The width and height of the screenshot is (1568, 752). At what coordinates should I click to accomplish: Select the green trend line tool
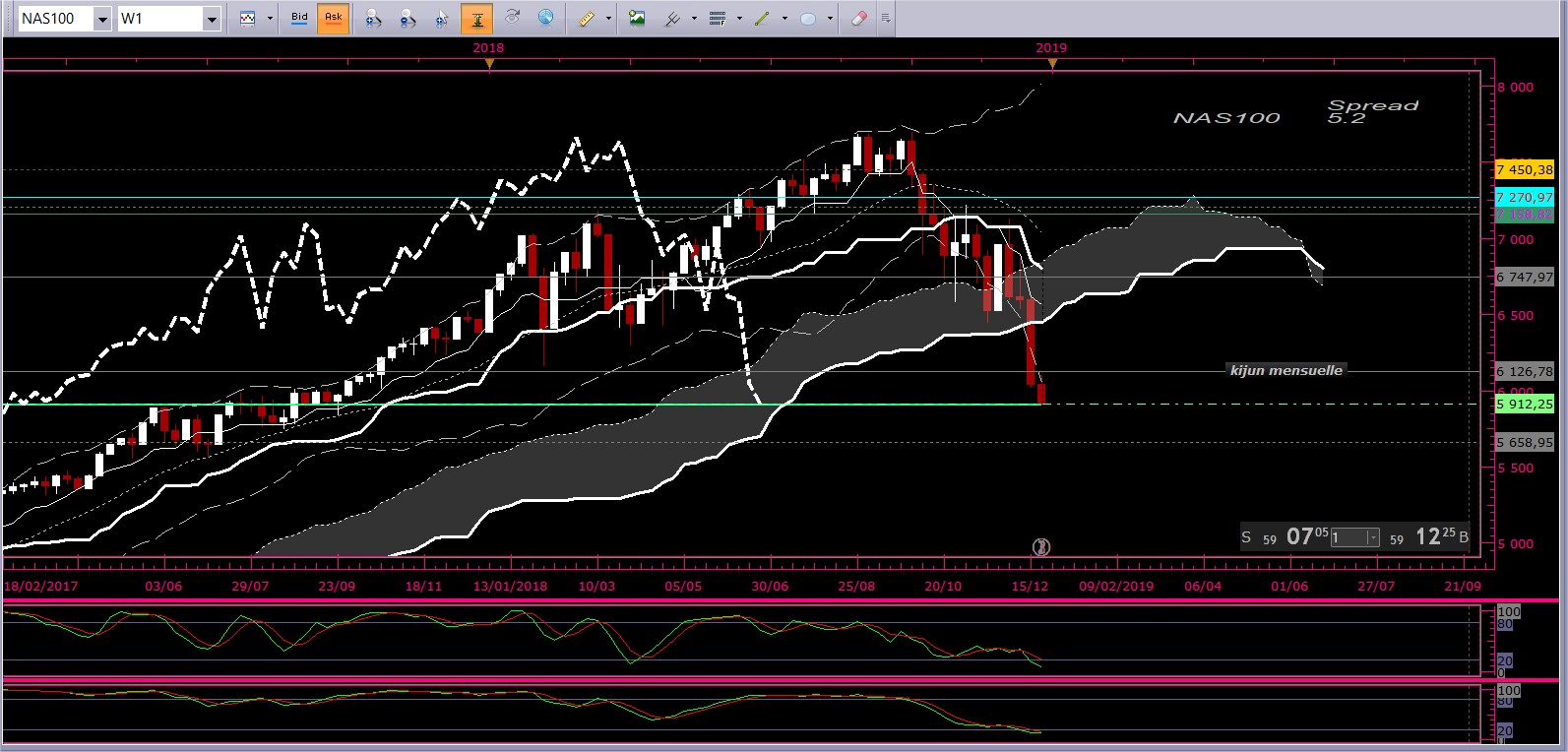click(x=762, y=19)
